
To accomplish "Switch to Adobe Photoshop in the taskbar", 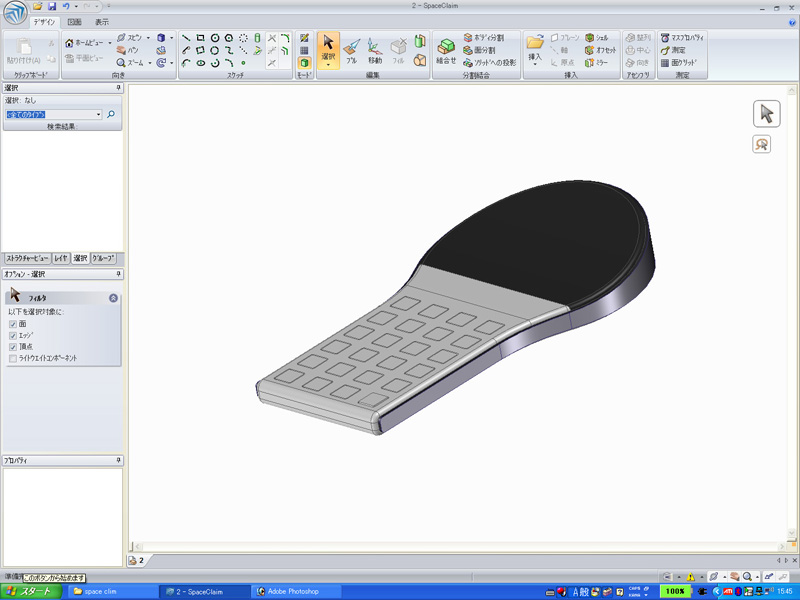I will point(290,591).
